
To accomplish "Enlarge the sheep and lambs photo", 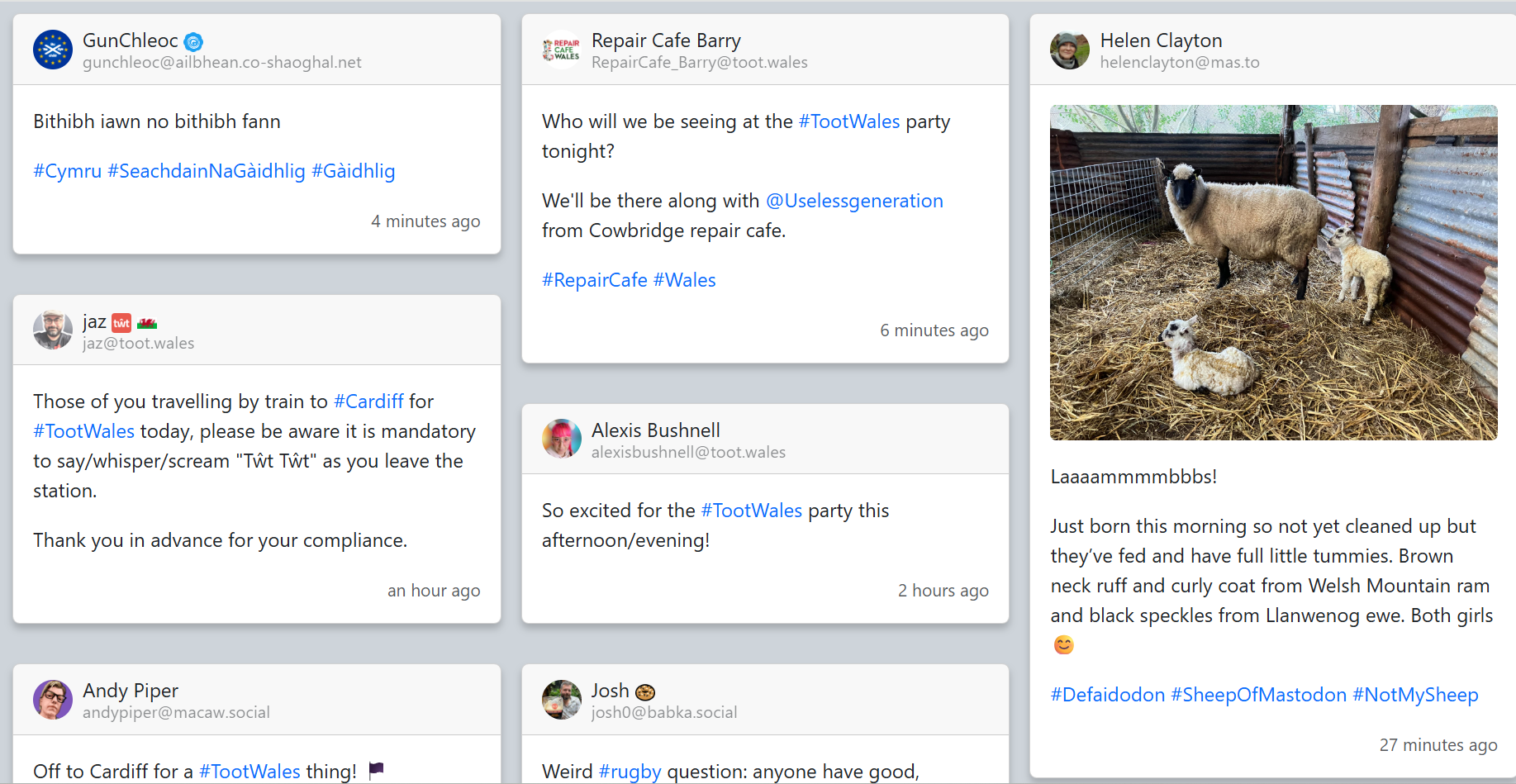I will tap(1273, 272).
